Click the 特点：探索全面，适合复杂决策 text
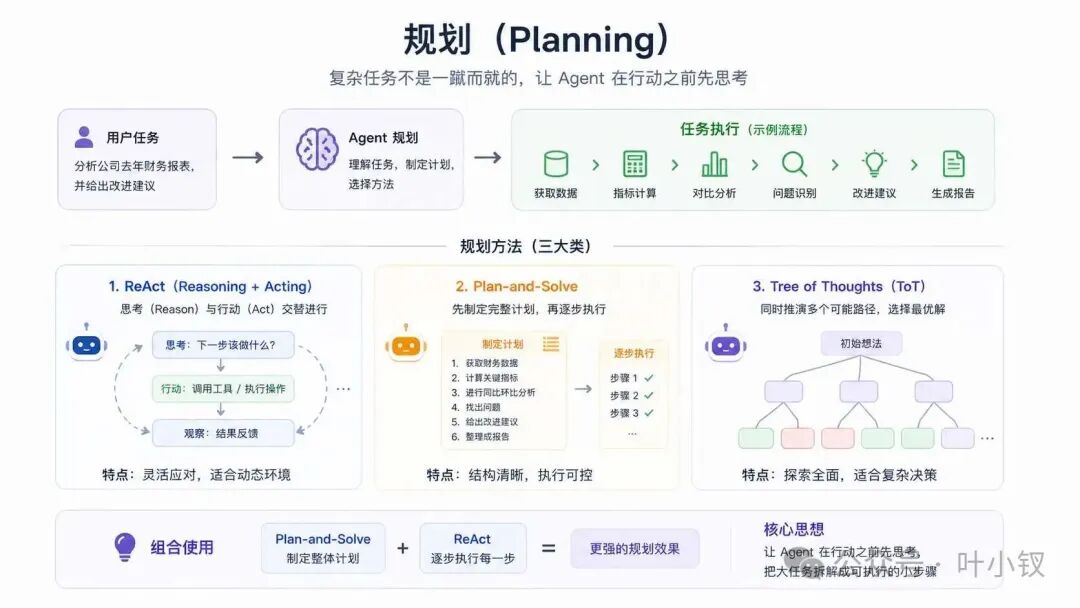 click(839, 474)
